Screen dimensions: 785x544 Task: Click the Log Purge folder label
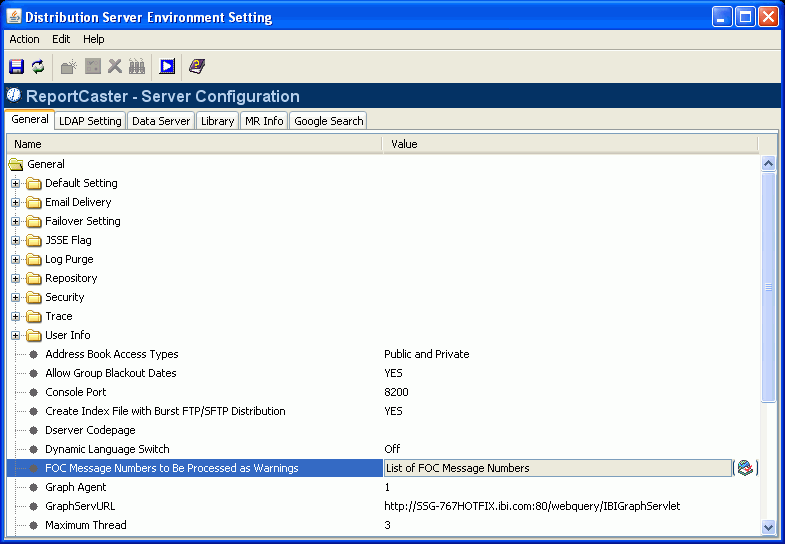pos(69,259)
